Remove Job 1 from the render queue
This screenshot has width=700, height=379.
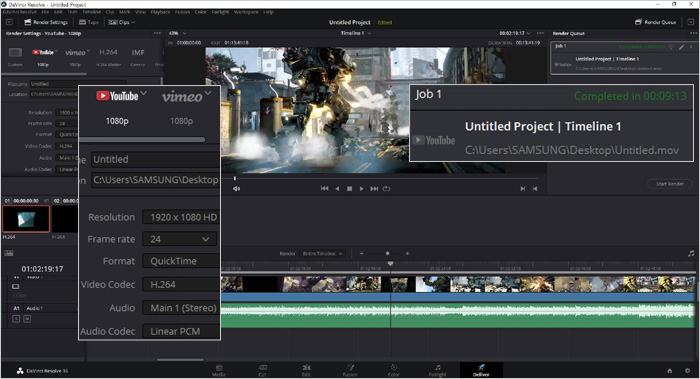tap(691, 46)
